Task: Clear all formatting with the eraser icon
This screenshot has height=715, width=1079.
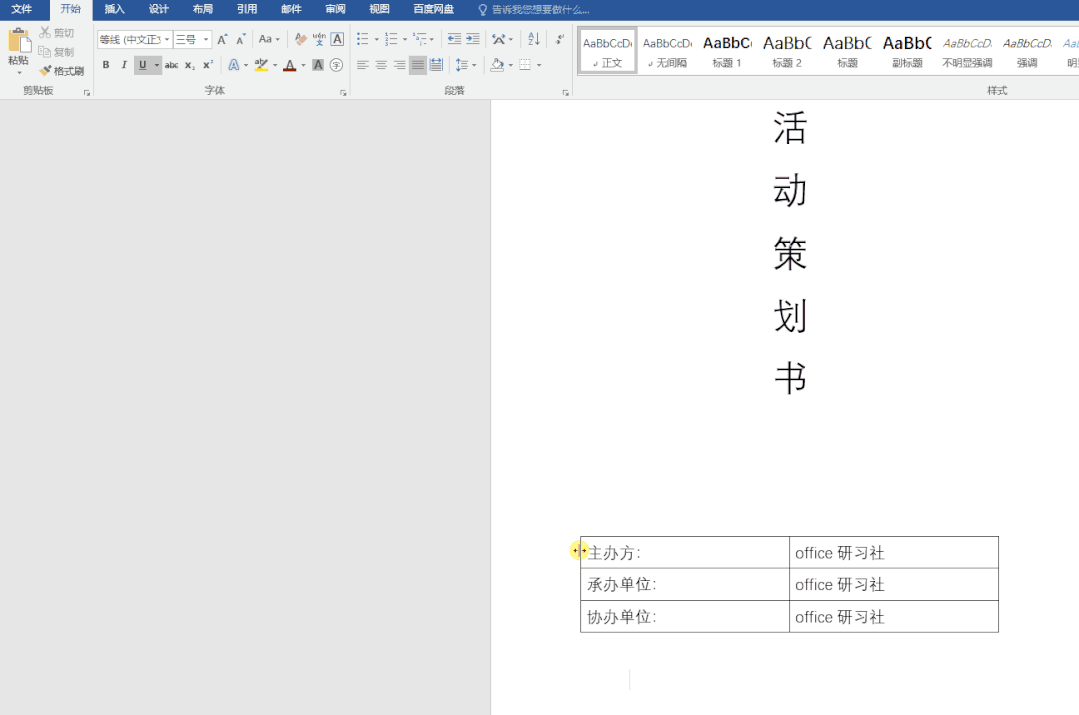Action: point(300,39)
